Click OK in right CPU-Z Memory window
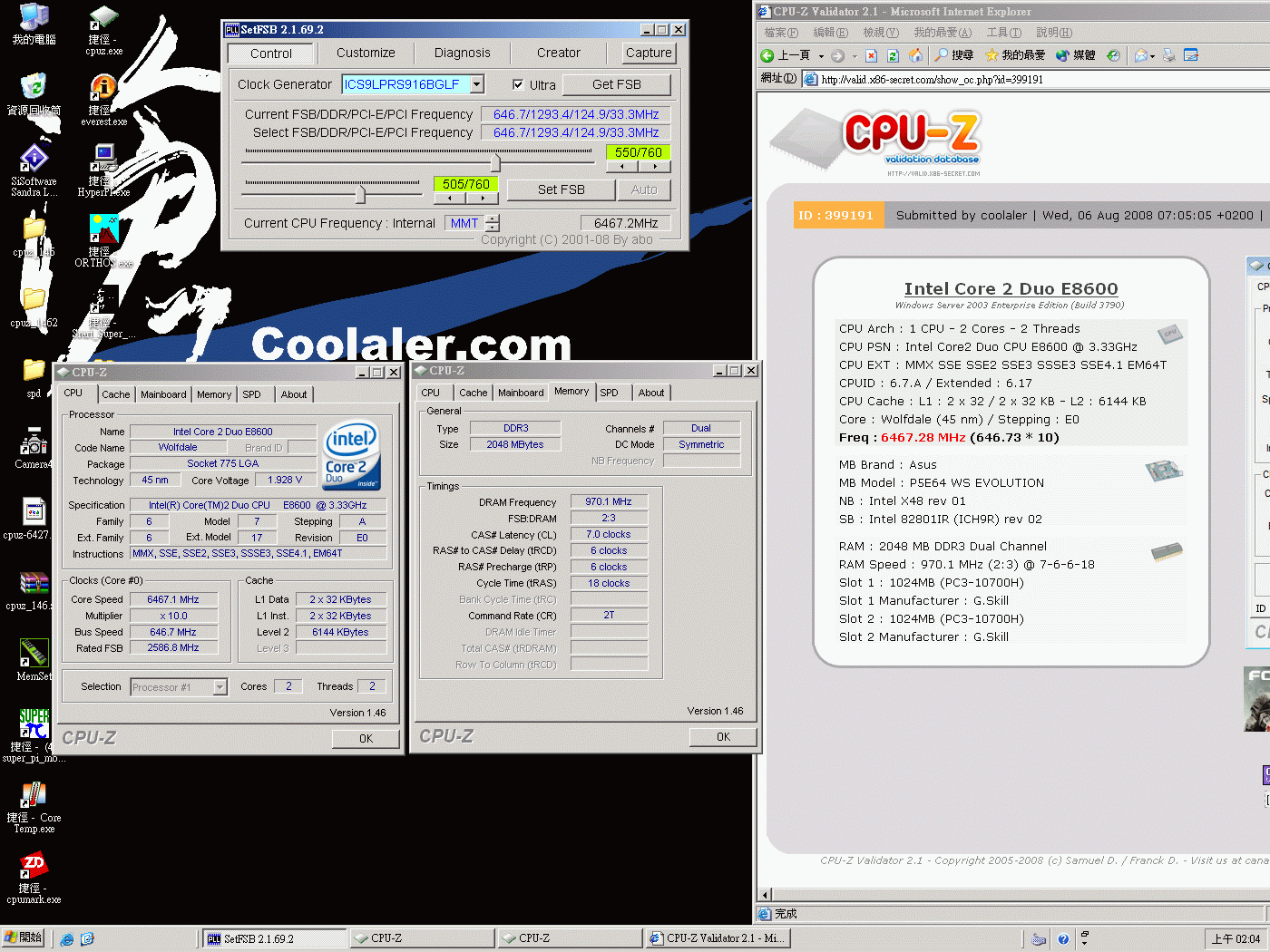1270x952 pixels. pos(723,737)
